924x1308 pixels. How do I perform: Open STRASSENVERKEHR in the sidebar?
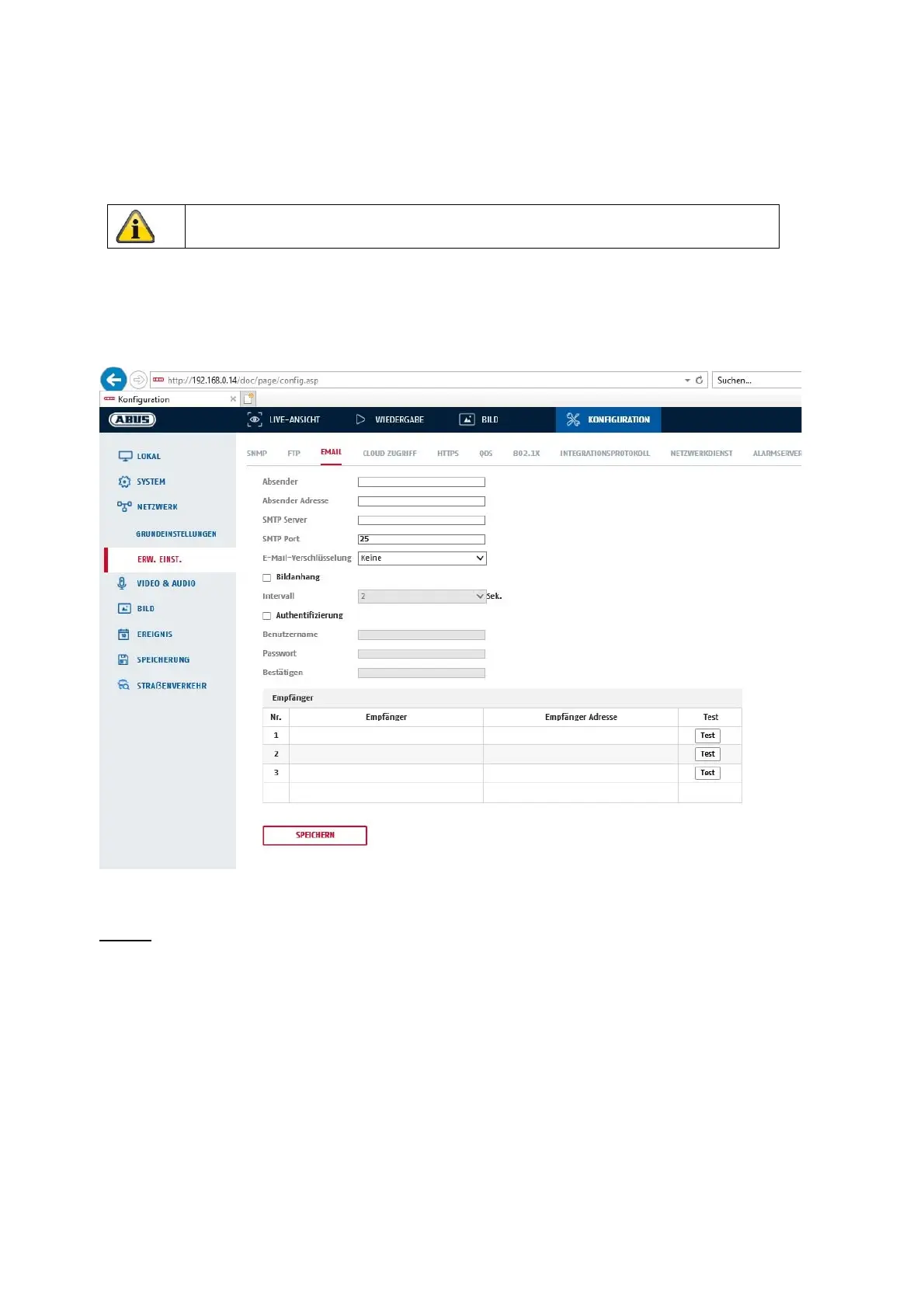[x=172, y=686]
